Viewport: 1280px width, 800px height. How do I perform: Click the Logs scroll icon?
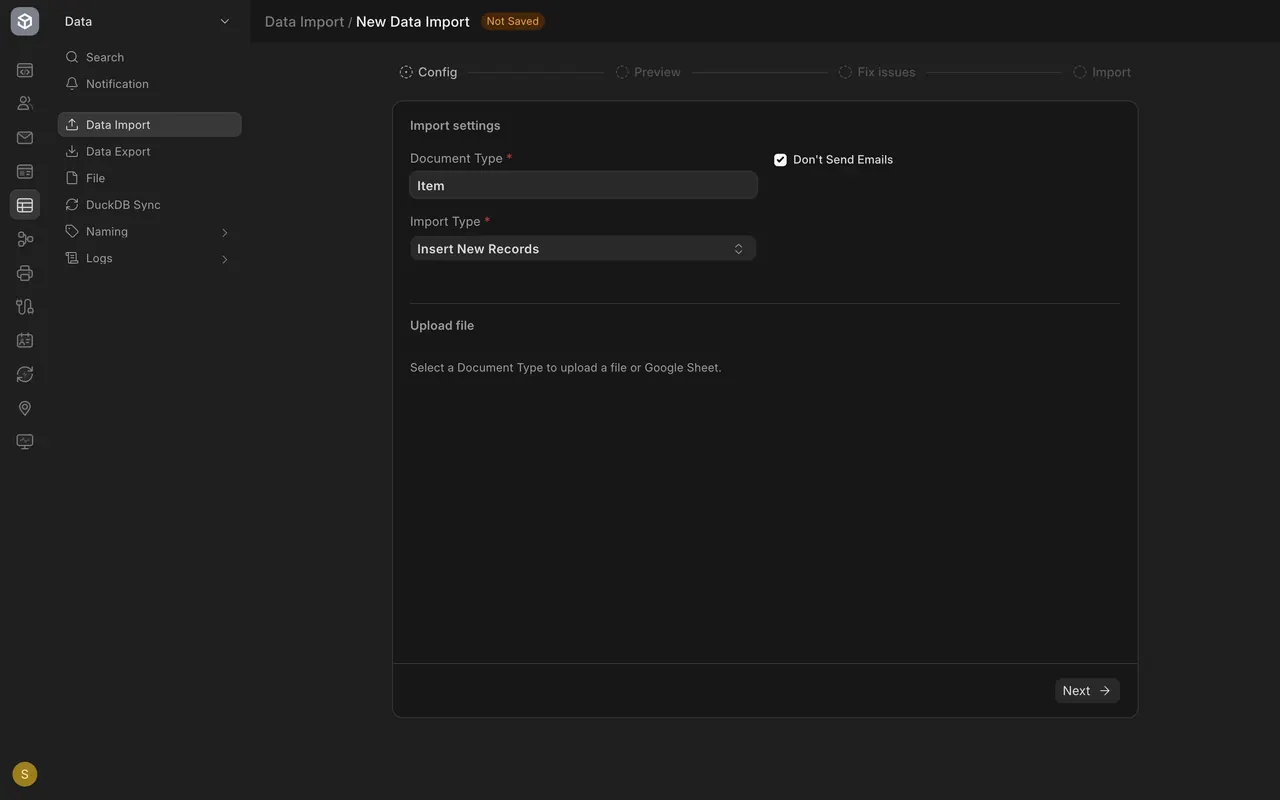tap(72, 258)
